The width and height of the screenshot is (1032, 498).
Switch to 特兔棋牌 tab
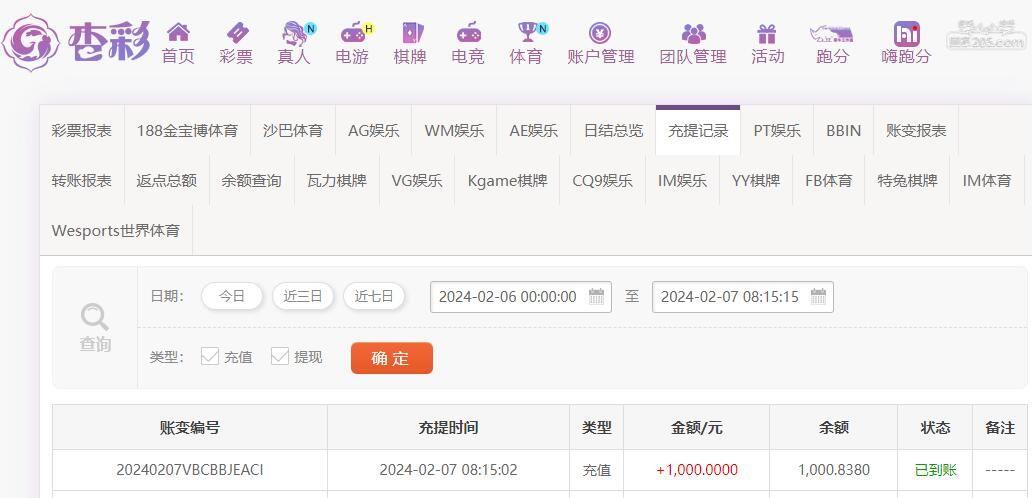(907, 180)
